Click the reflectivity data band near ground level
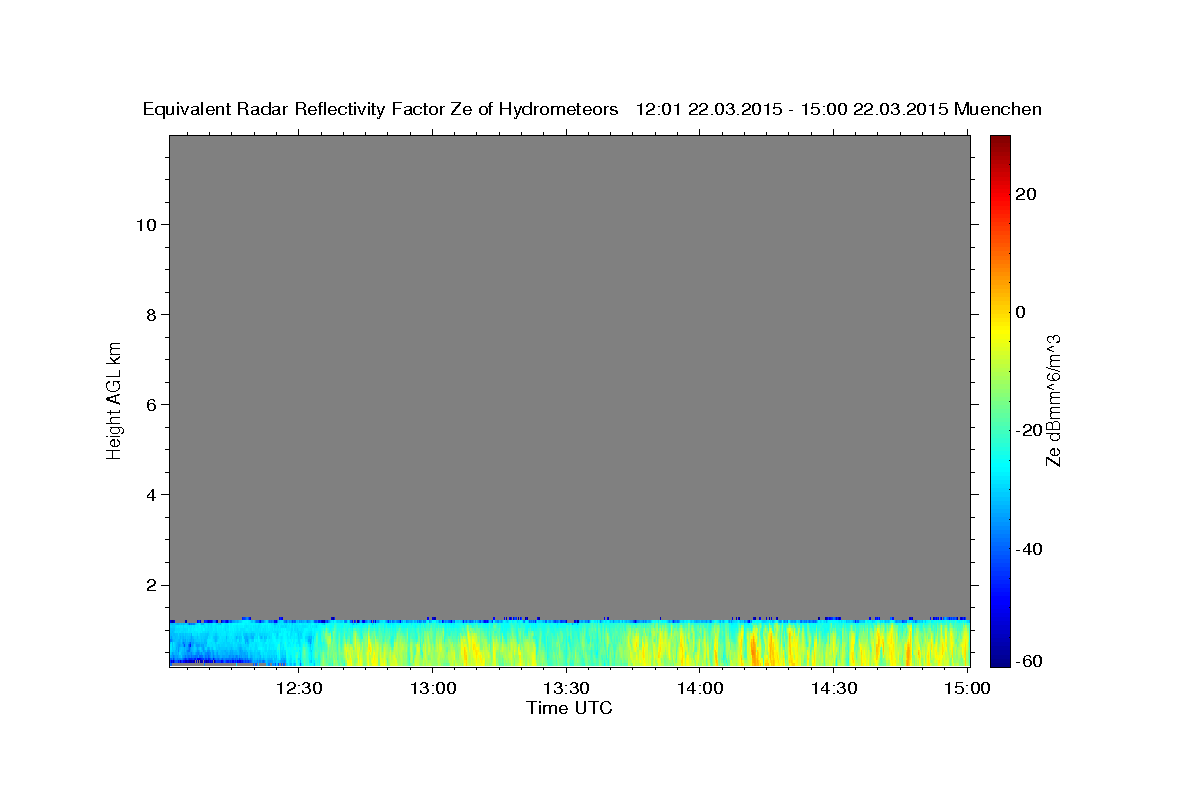1200x800 pixels. coord(569,643)
